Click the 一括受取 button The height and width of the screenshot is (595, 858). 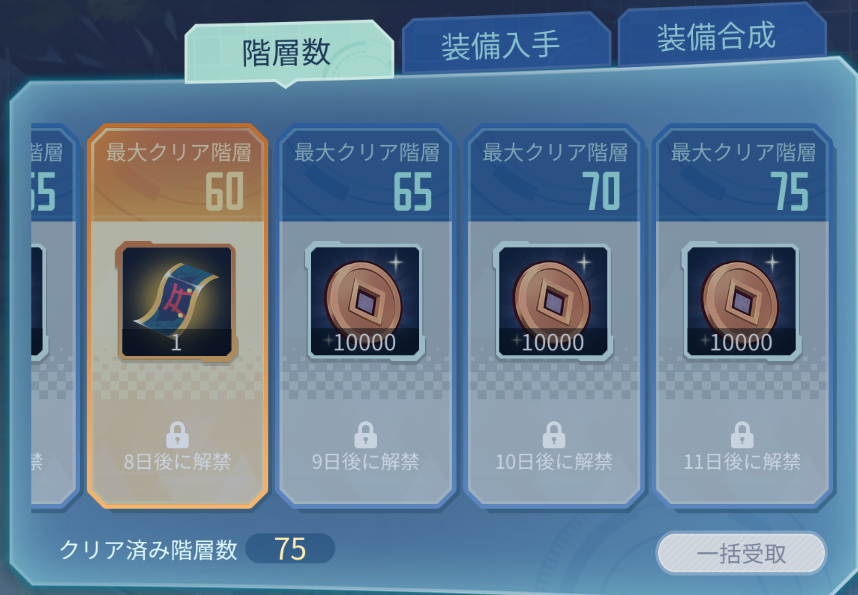(741, 554)
